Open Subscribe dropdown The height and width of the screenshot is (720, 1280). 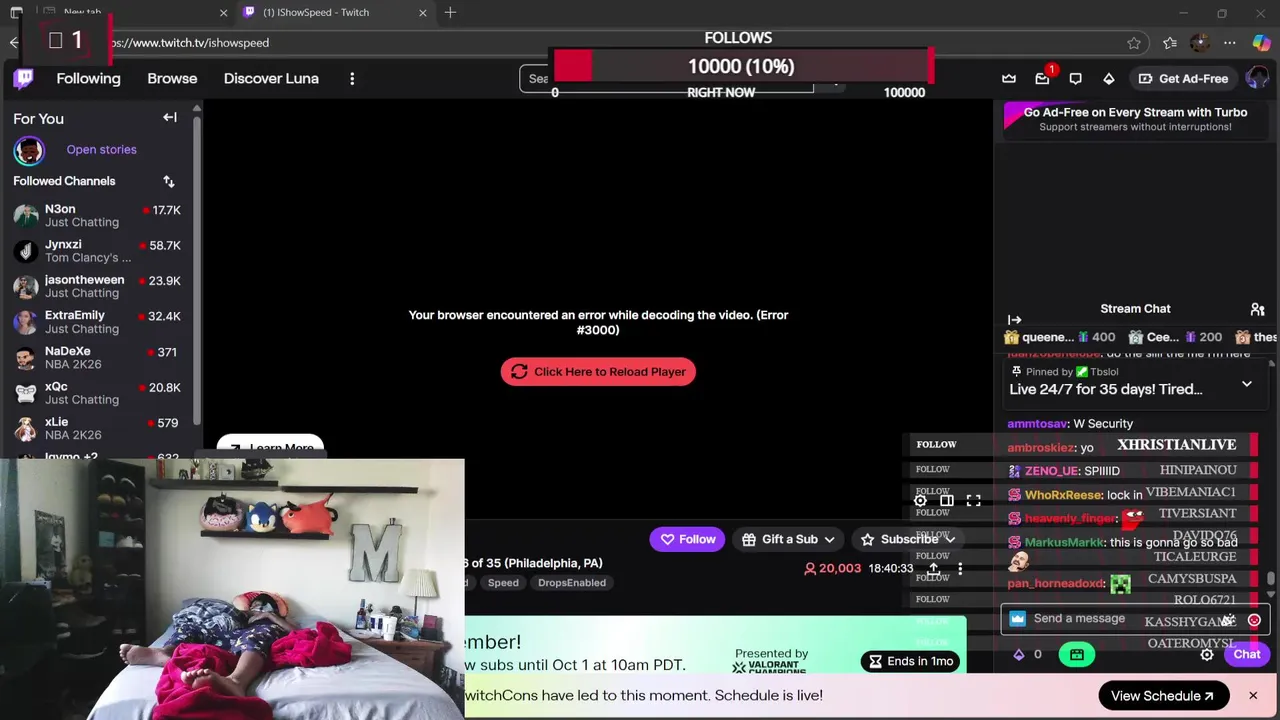tap(909, 539)
